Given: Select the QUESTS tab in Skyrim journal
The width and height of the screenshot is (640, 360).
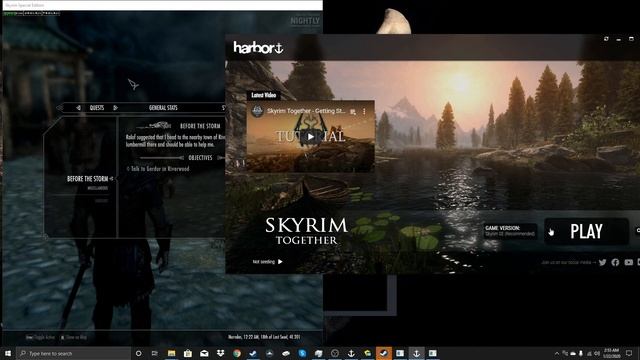Looking at the screenshot, I should click(97, 108).
